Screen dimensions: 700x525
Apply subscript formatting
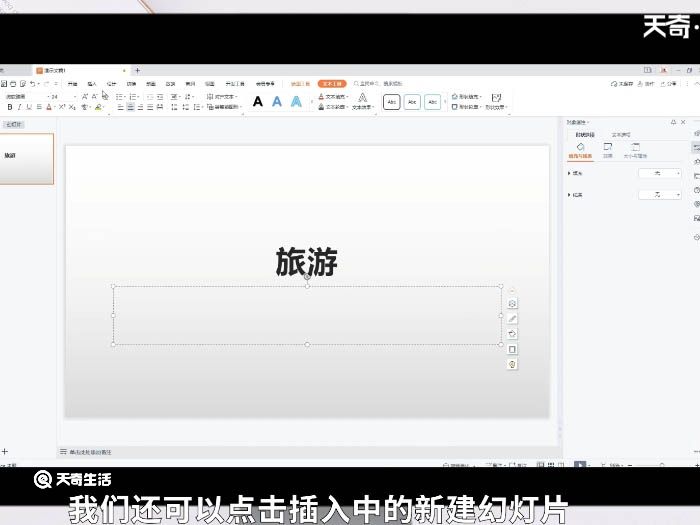(72, 107)
